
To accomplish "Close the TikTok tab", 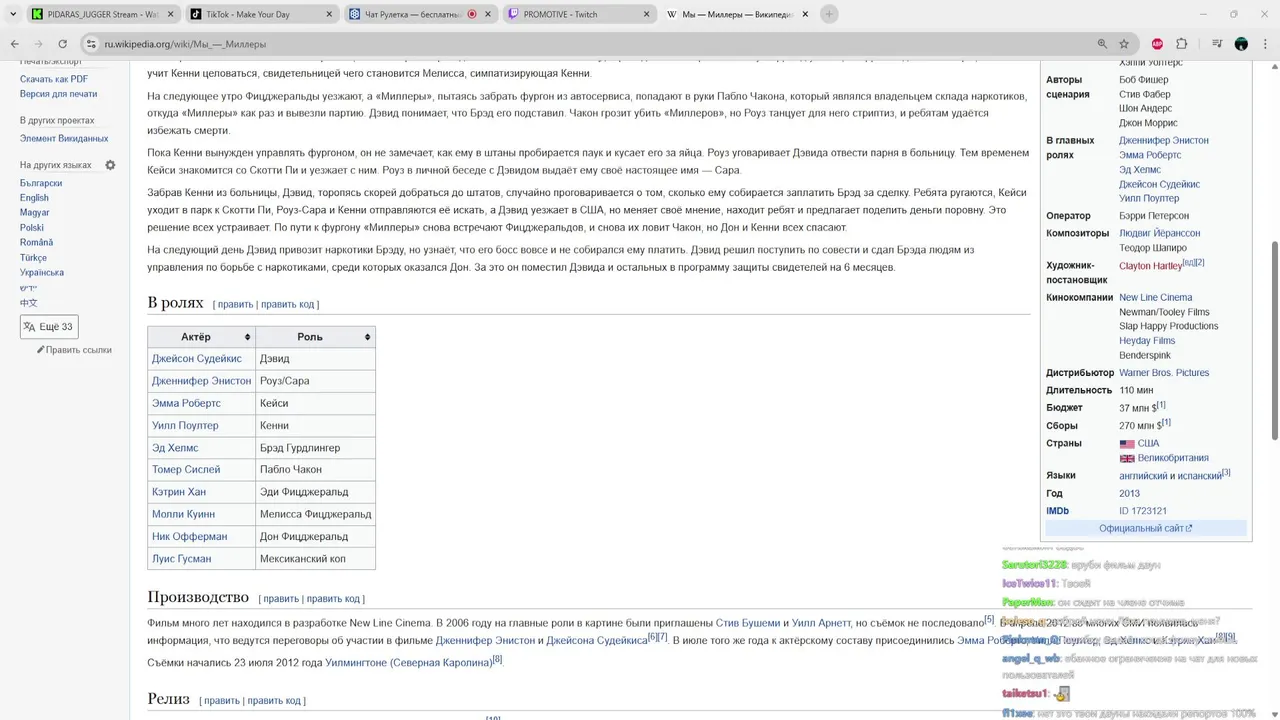I will click(x=329, y=14).
